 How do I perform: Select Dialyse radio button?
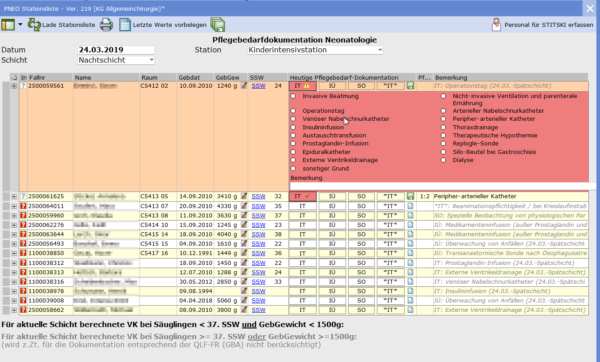(x=443, y=160)
